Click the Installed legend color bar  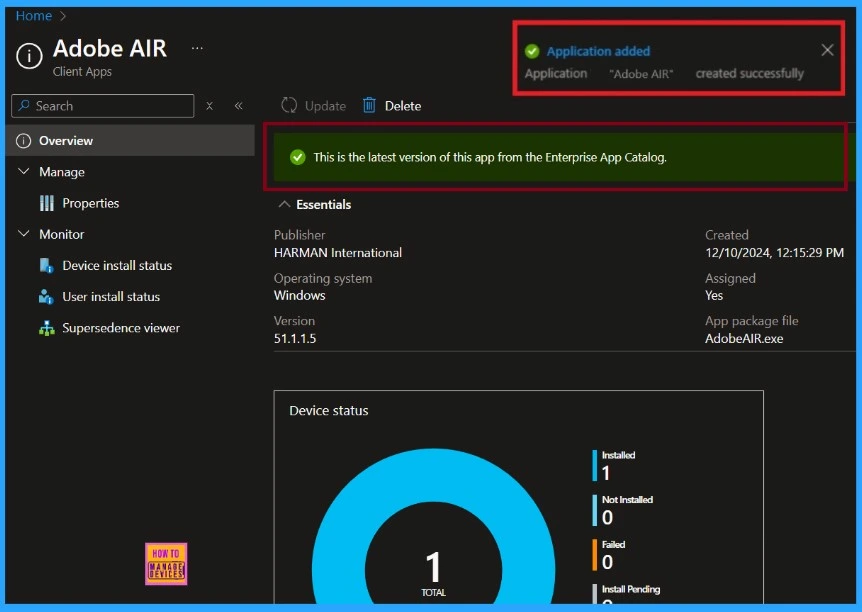point(594,465)
